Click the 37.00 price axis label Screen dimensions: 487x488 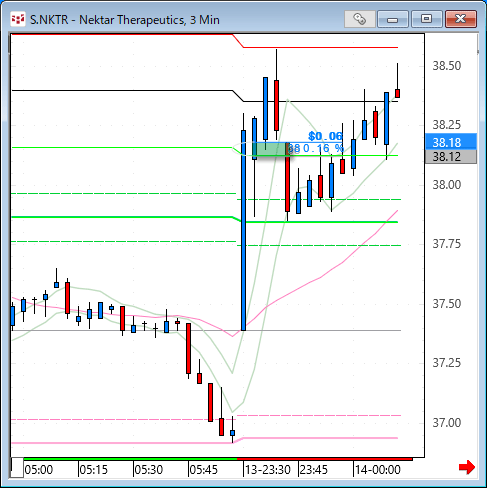[x=447, y=423]
